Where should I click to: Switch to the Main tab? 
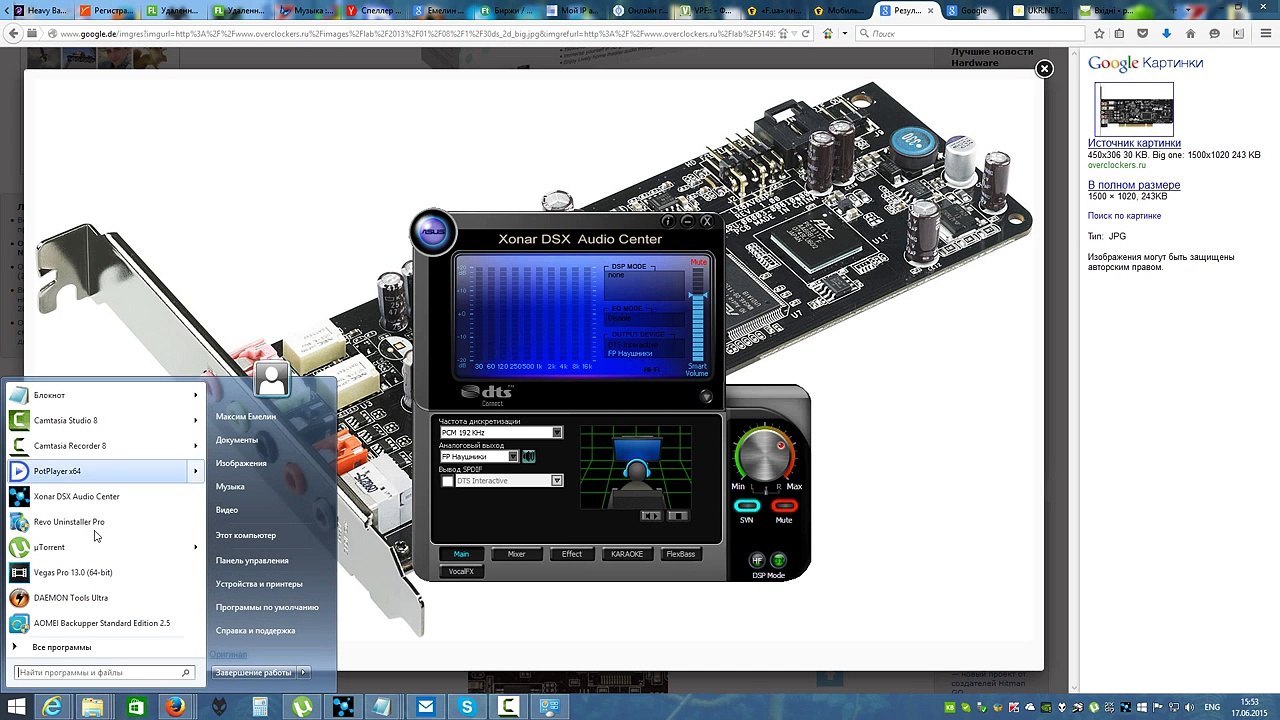pos(461,554)
